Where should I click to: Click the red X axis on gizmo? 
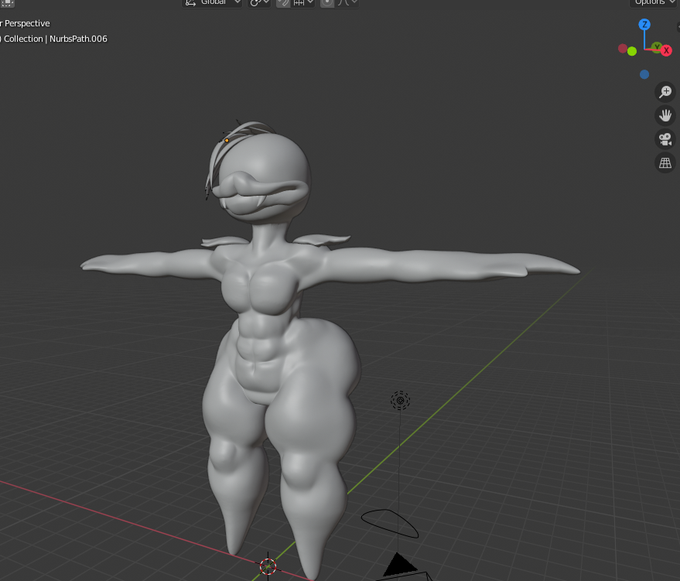click(x=667, y=51)
